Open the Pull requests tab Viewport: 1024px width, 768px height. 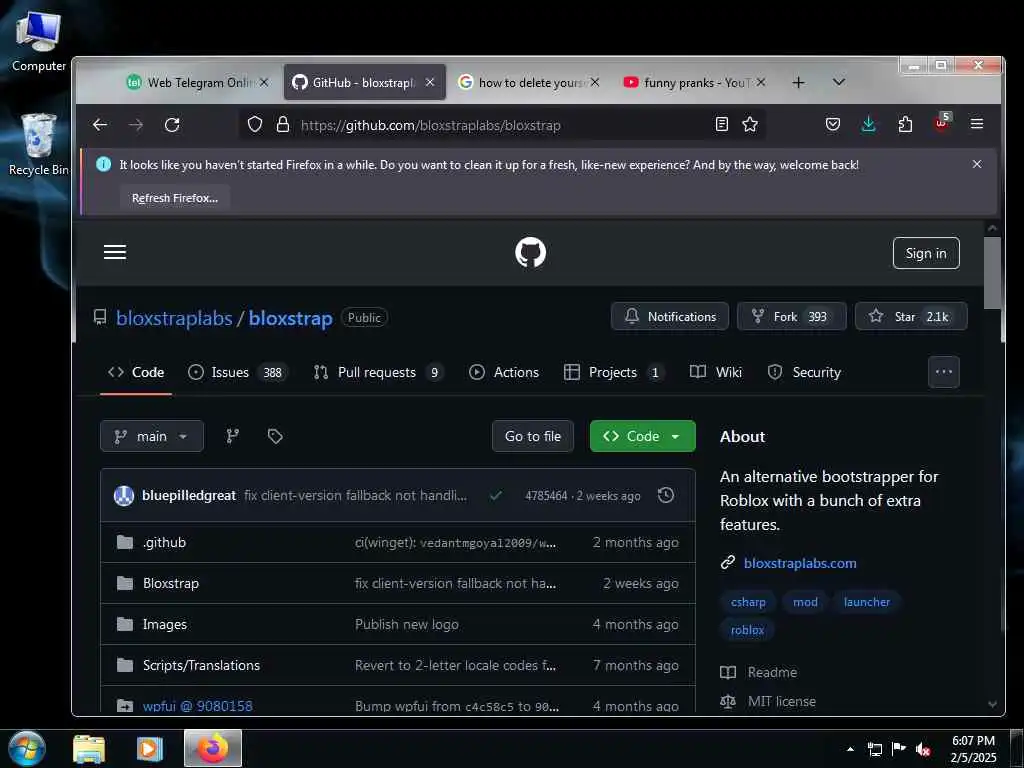(378, 372)
